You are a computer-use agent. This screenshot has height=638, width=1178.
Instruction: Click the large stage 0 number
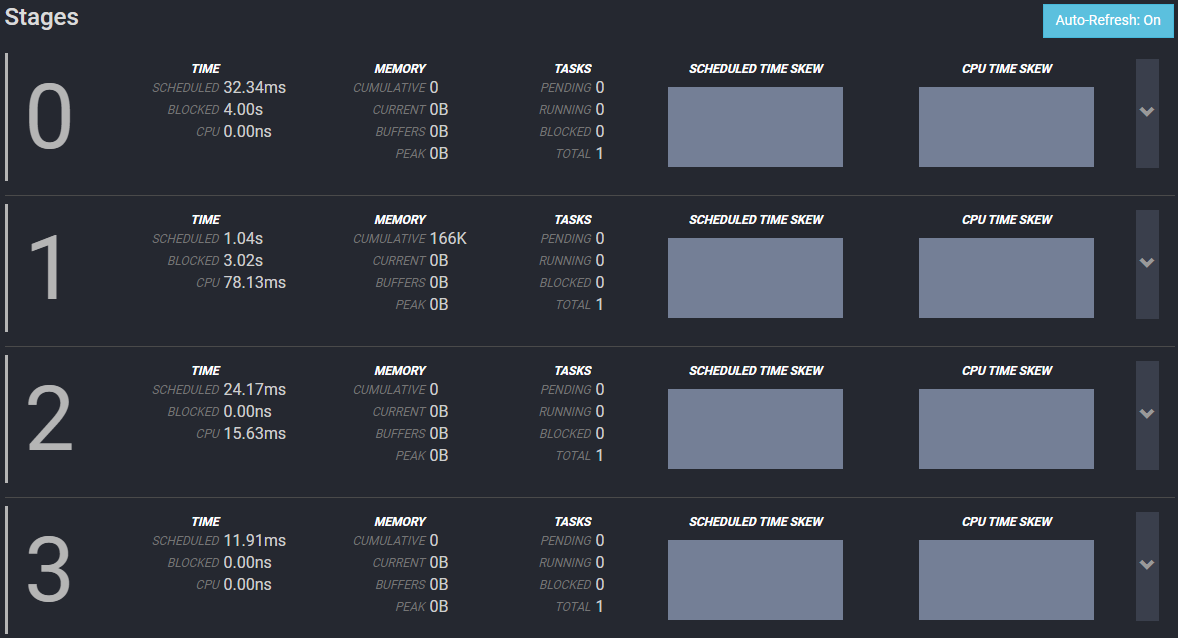49,118
